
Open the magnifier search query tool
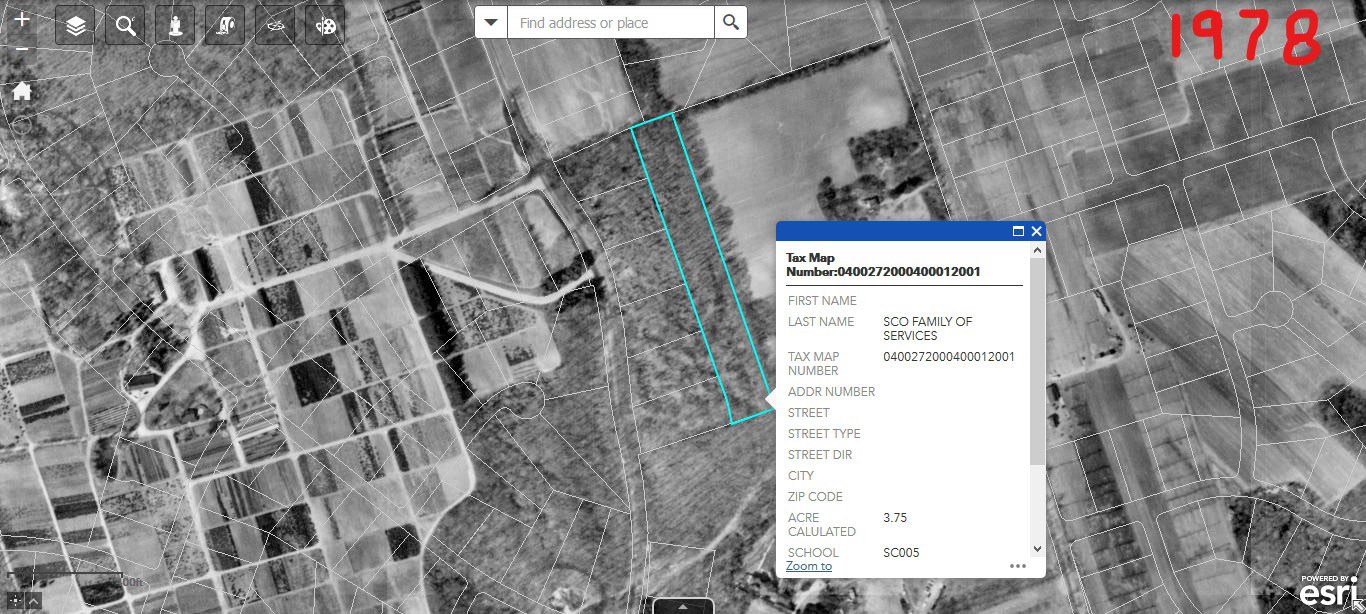[125, 26]
